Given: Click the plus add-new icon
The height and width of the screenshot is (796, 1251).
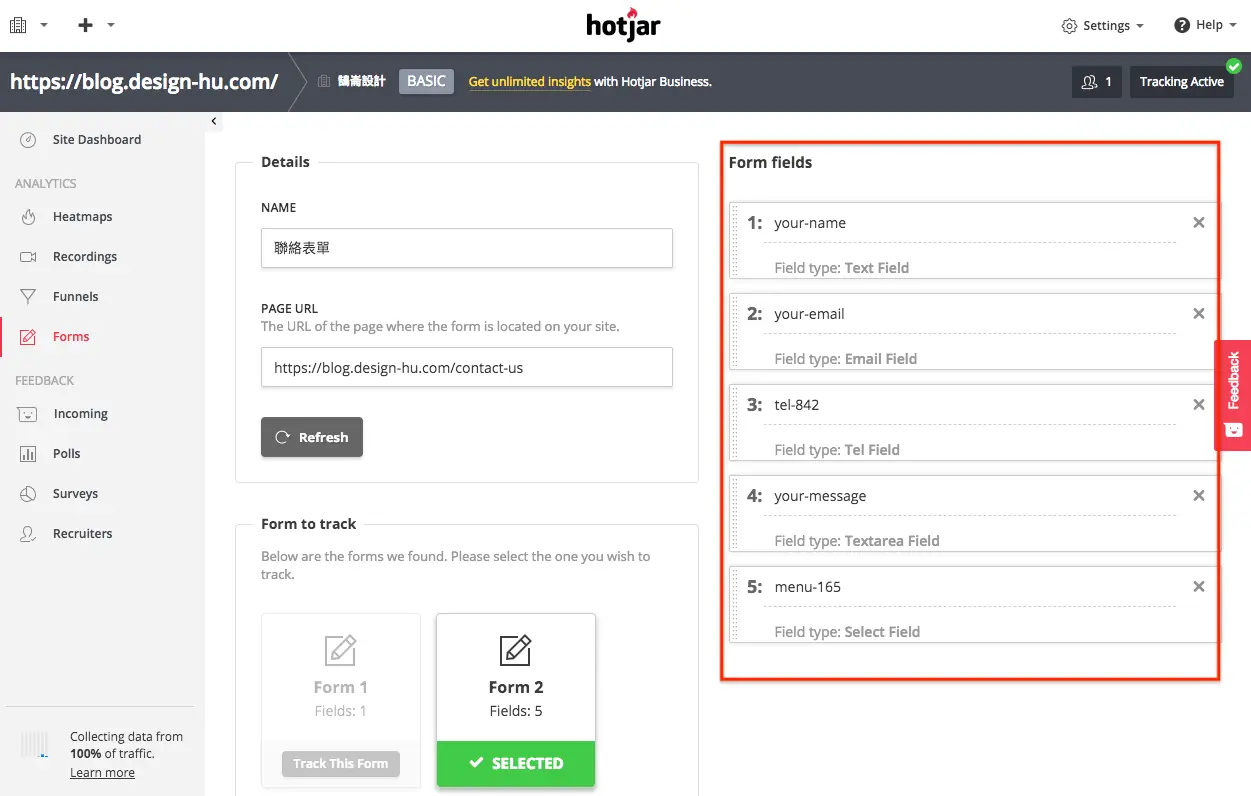Looking at the screenshot, I should (85, 25).
